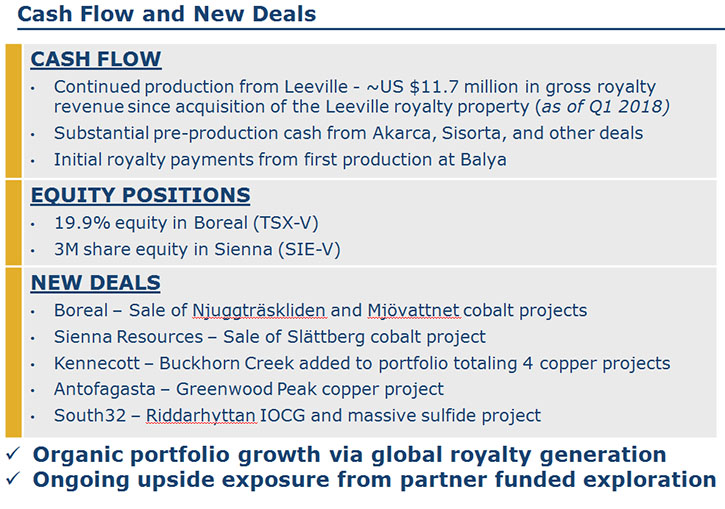Viewport: 725px width, 509px height.
Task: Click the checkmark before Ongoing upside exposure
Action: click(x=13, y=478)
